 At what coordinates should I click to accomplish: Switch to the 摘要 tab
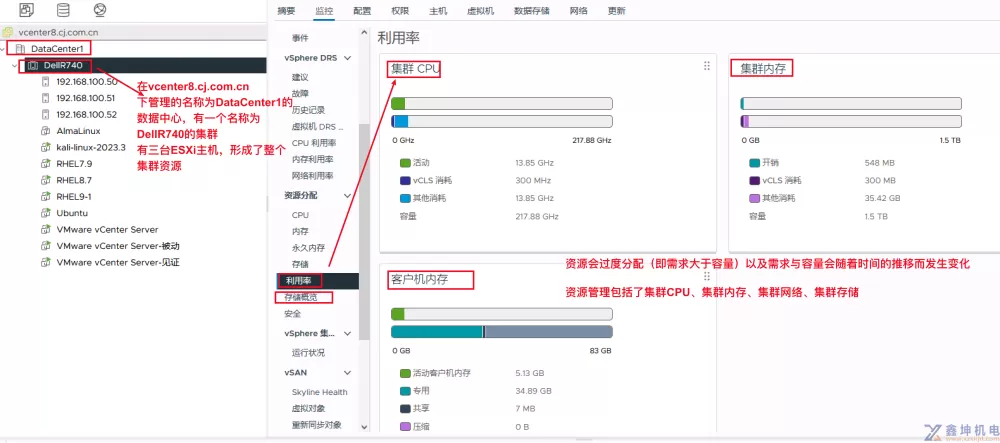tap(286, 11)
